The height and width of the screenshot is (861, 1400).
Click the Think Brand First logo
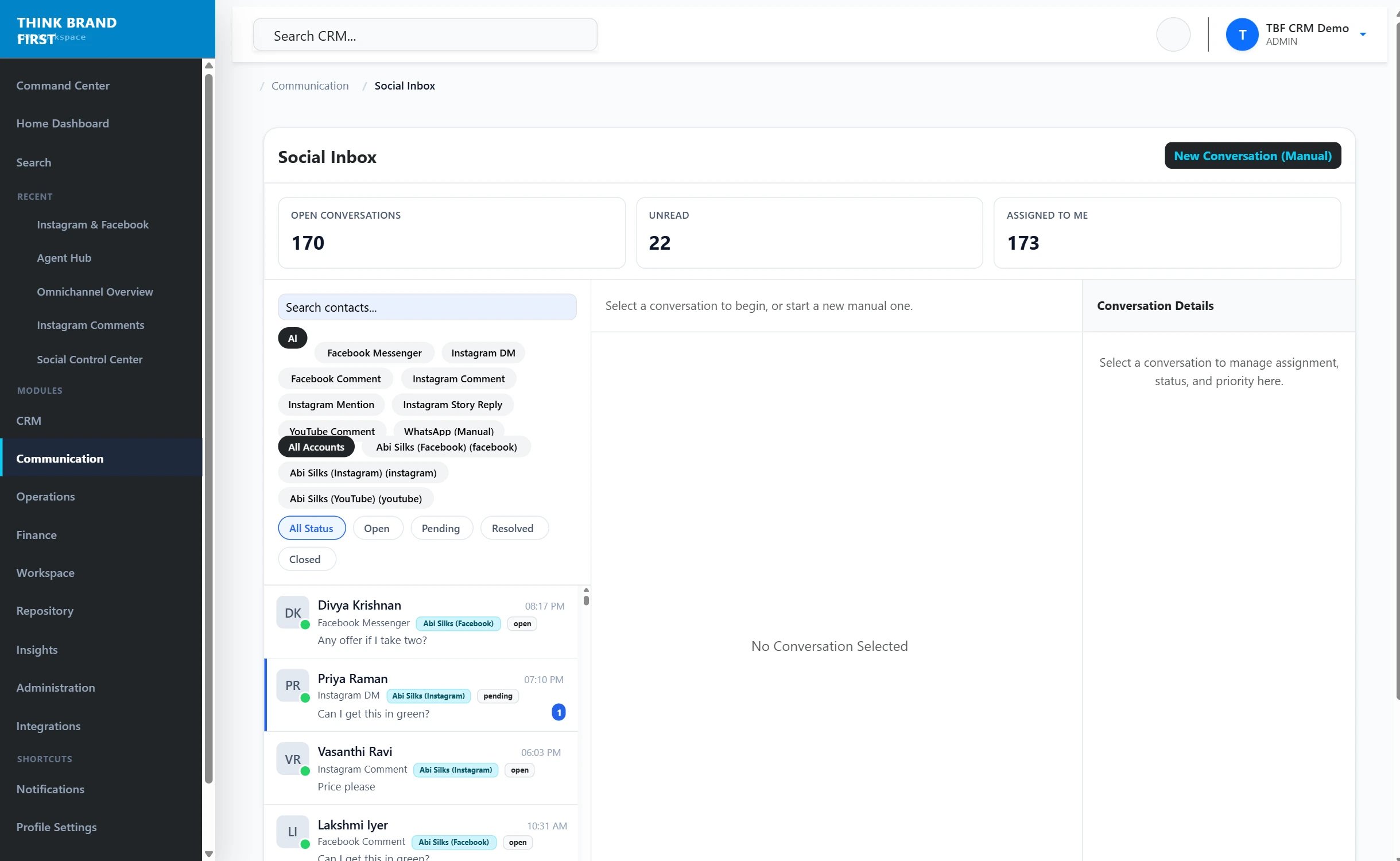click(x=67, y=30)
